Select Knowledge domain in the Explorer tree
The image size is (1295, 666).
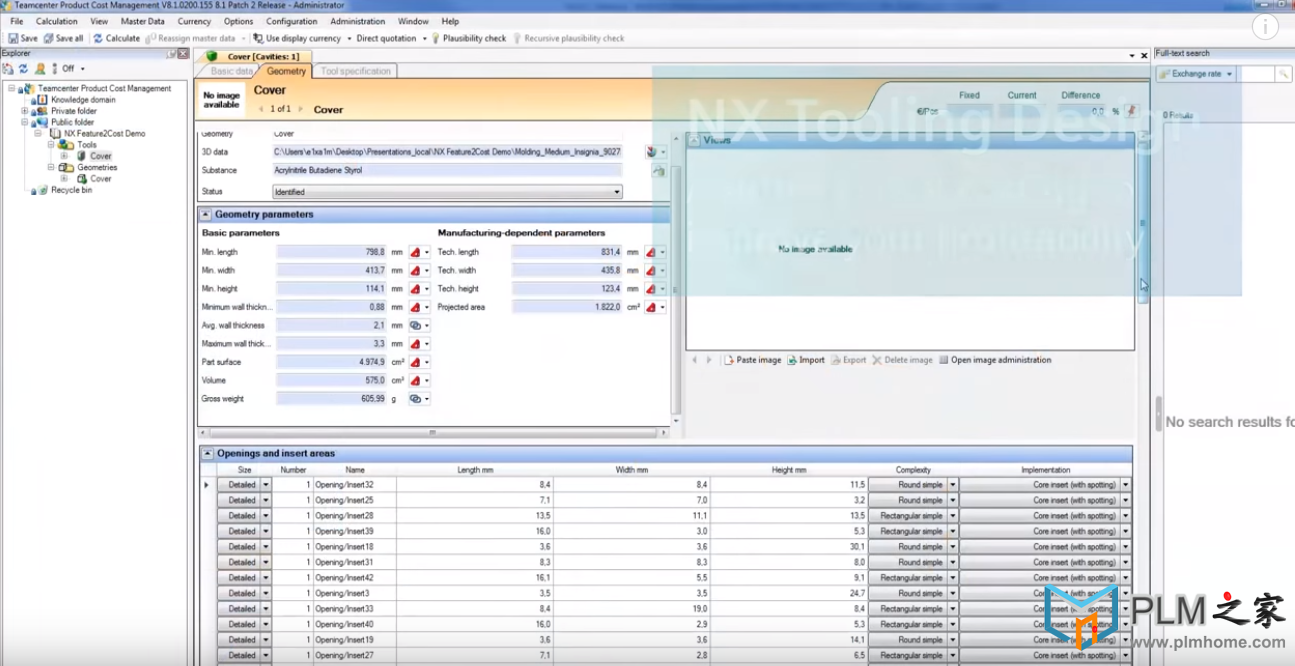(x=83, y=100)
